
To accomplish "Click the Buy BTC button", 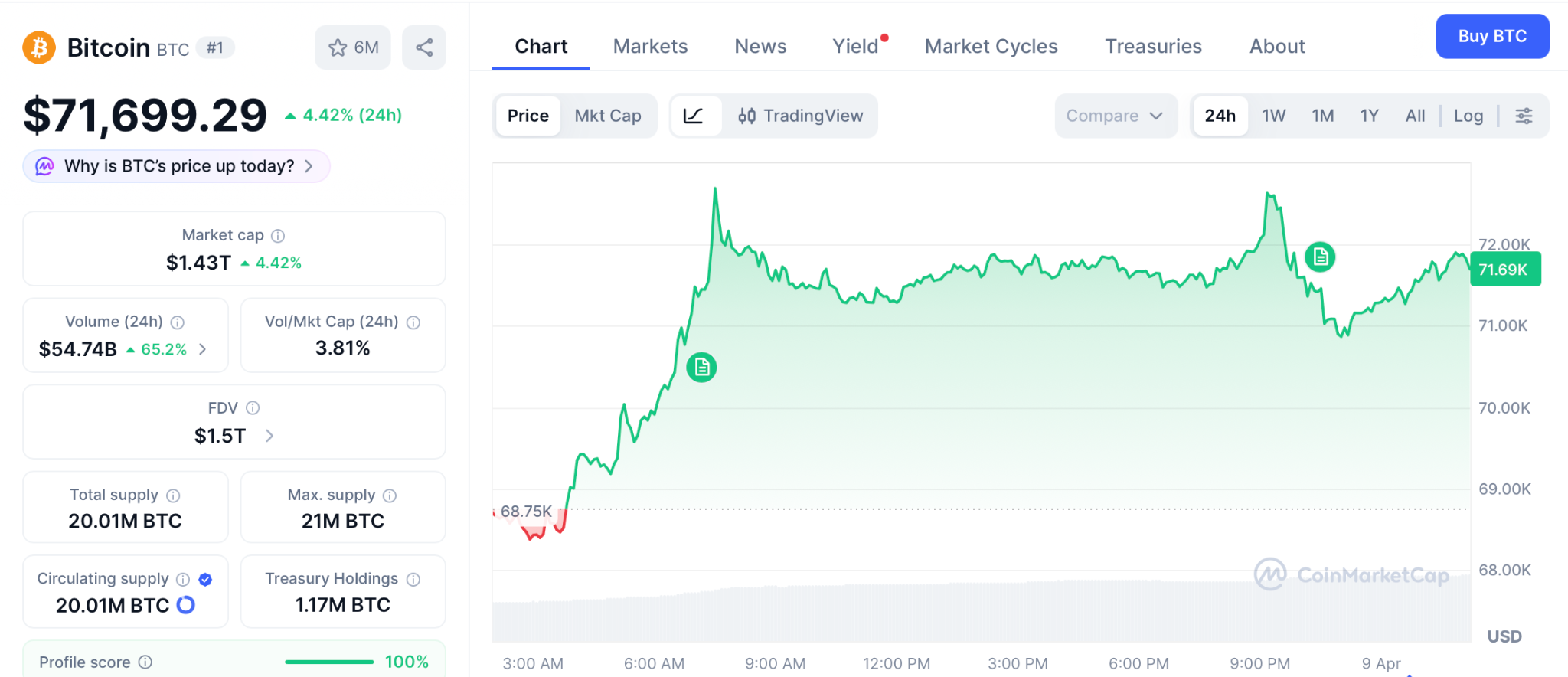I will 1491,37.
